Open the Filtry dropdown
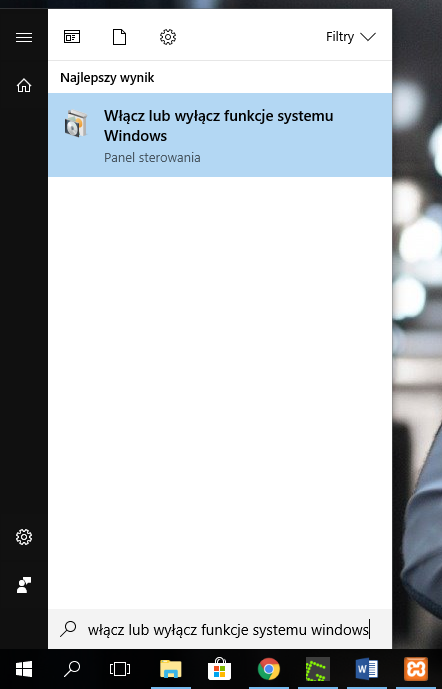 [351, 36]
